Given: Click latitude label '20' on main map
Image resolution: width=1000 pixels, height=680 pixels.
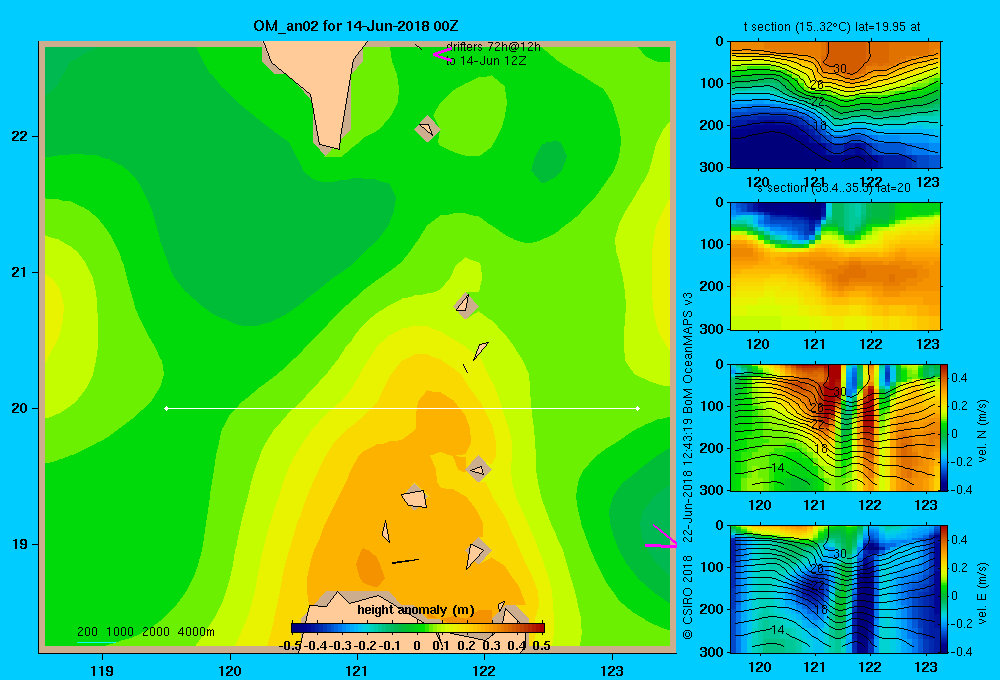Looking at the screenshot, I should (20, 408).
